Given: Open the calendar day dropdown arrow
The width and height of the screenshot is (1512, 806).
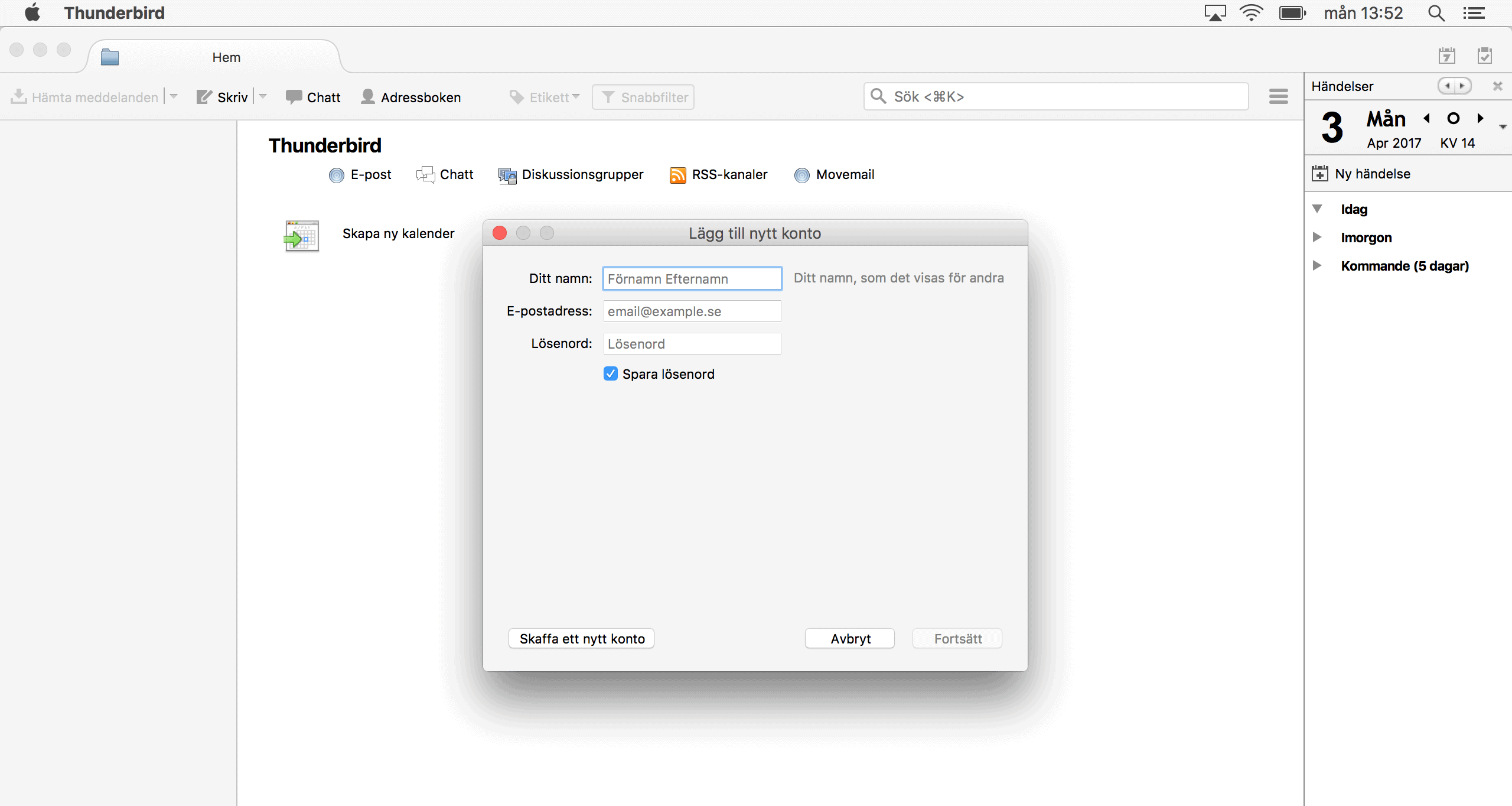Looking at the screenshot, I should (1503, 126).
